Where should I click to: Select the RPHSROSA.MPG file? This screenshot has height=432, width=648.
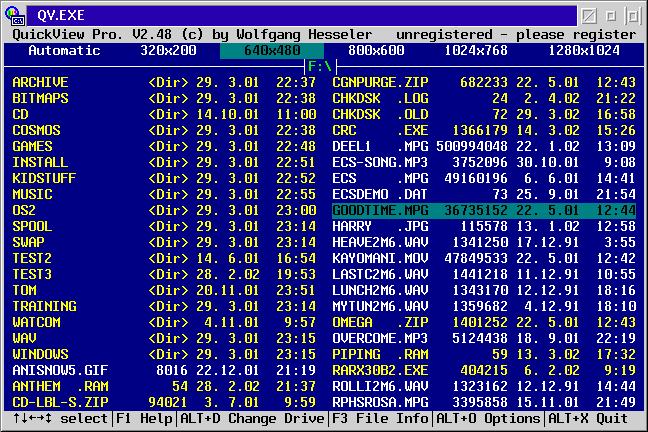tap(484, 402)
